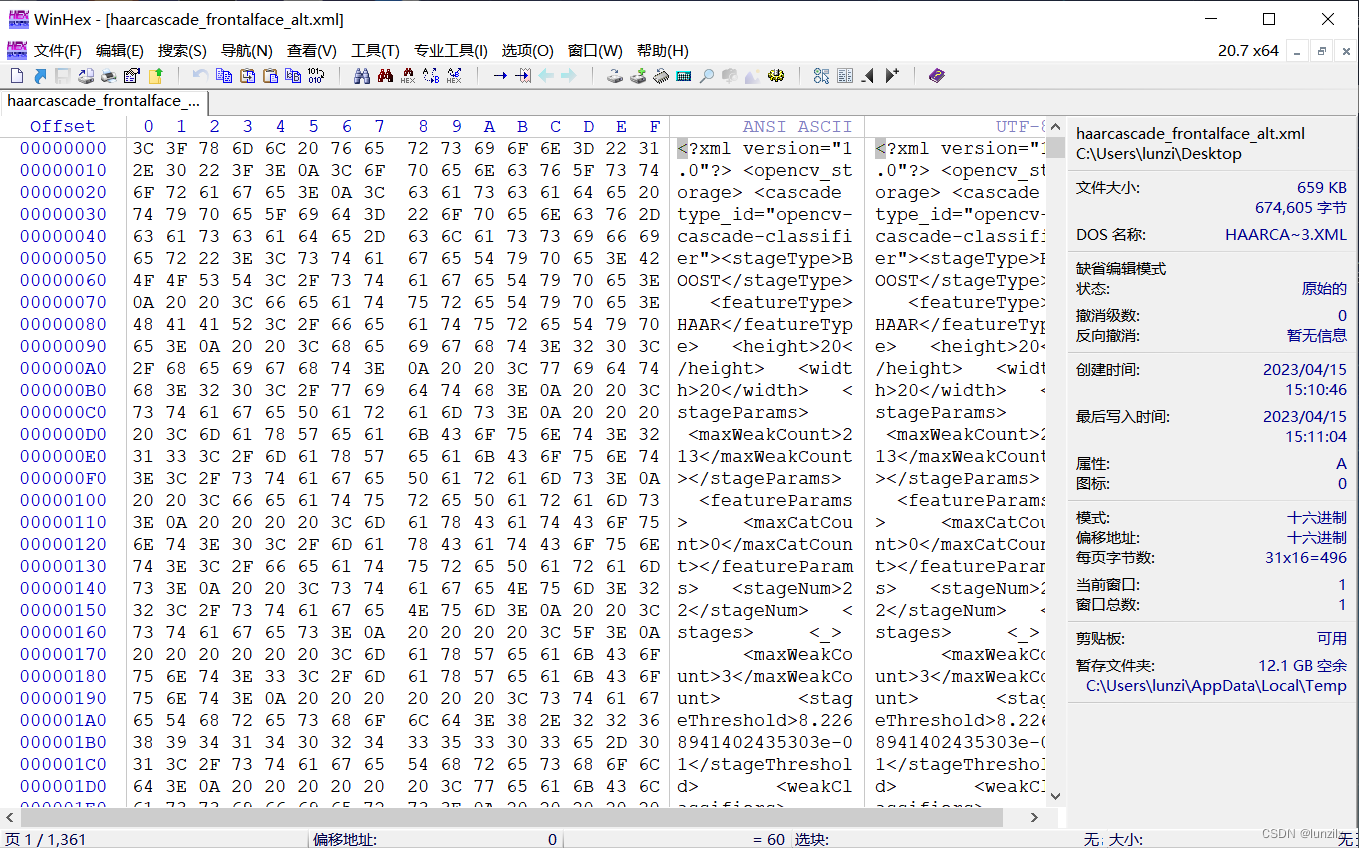Open the 查看(V) menu
The image size is (1359, 848).
pos(311,50)
